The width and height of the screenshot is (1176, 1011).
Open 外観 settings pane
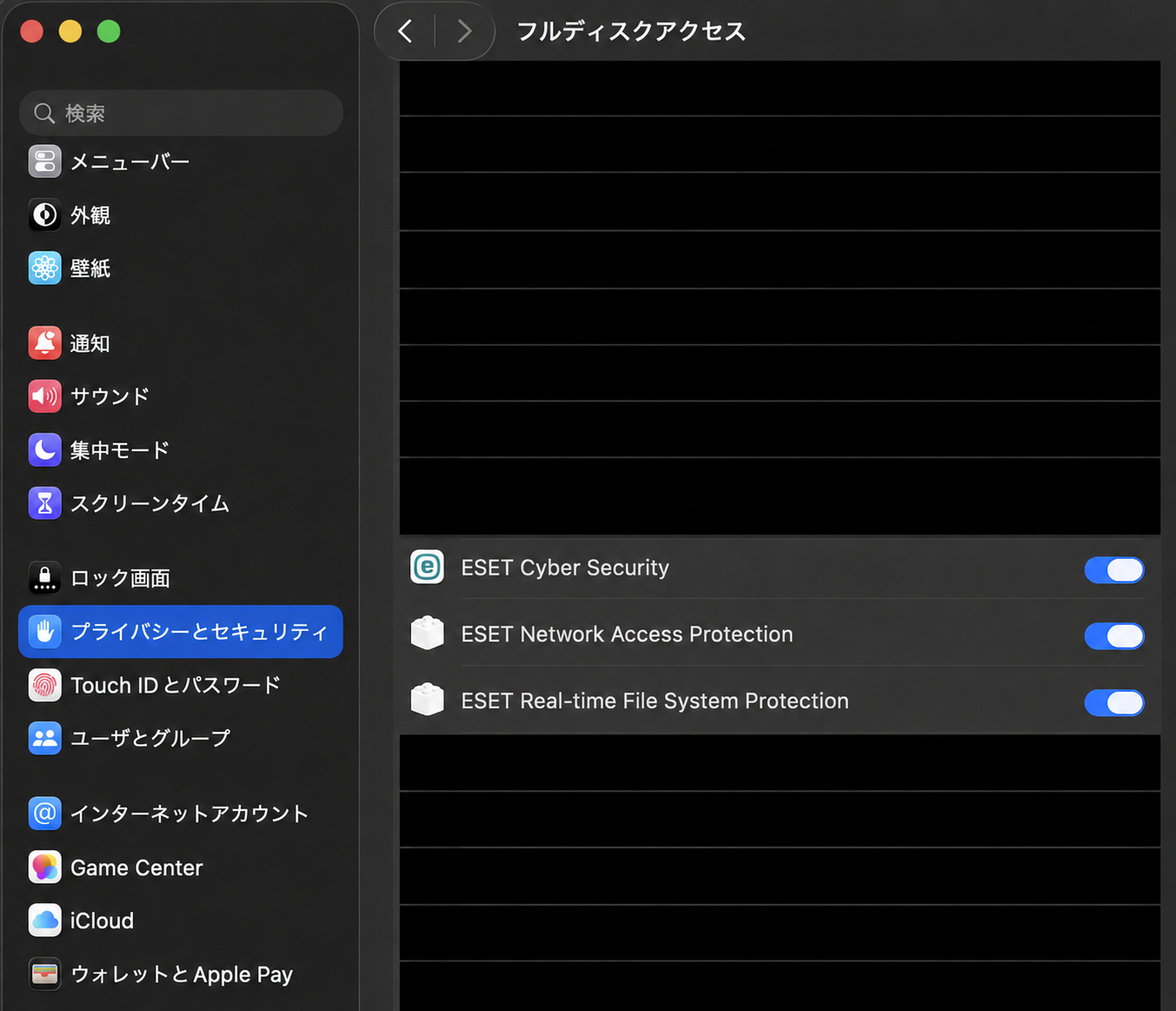(x=90, y=215)
